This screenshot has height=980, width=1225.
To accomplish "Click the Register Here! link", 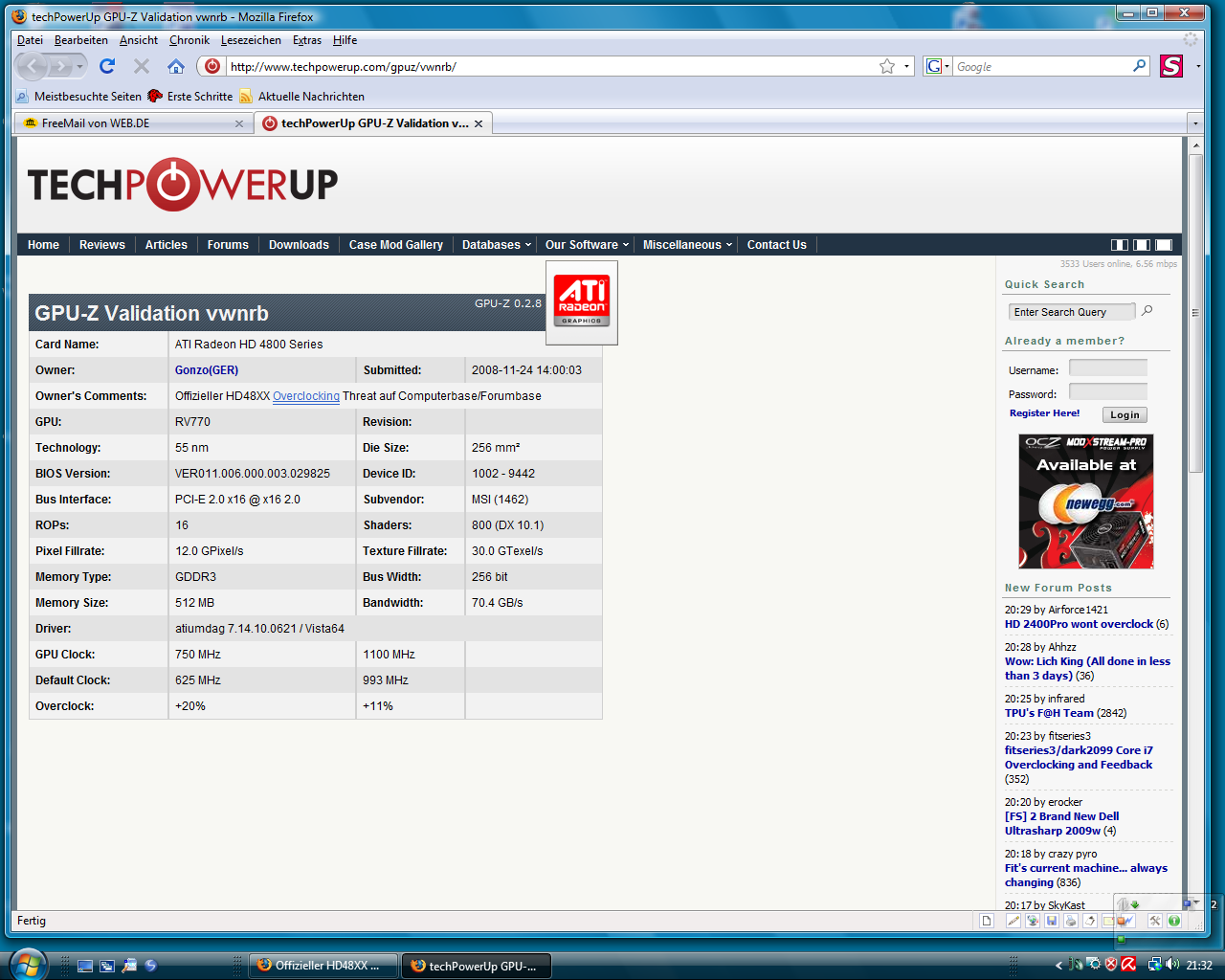I will (x=1044, y=413).
